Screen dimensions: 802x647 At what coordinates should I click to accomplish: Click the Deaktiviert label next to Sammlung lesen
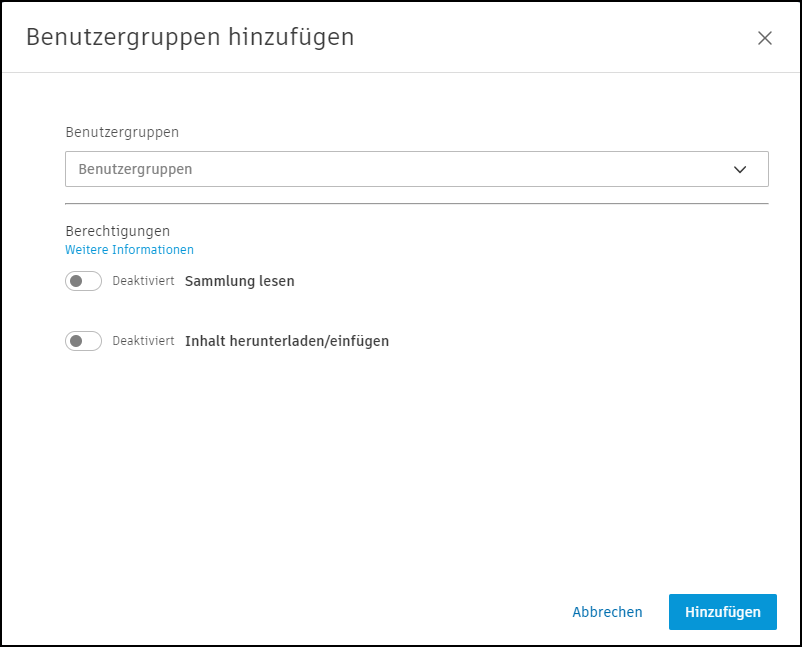tap(144, 281)
